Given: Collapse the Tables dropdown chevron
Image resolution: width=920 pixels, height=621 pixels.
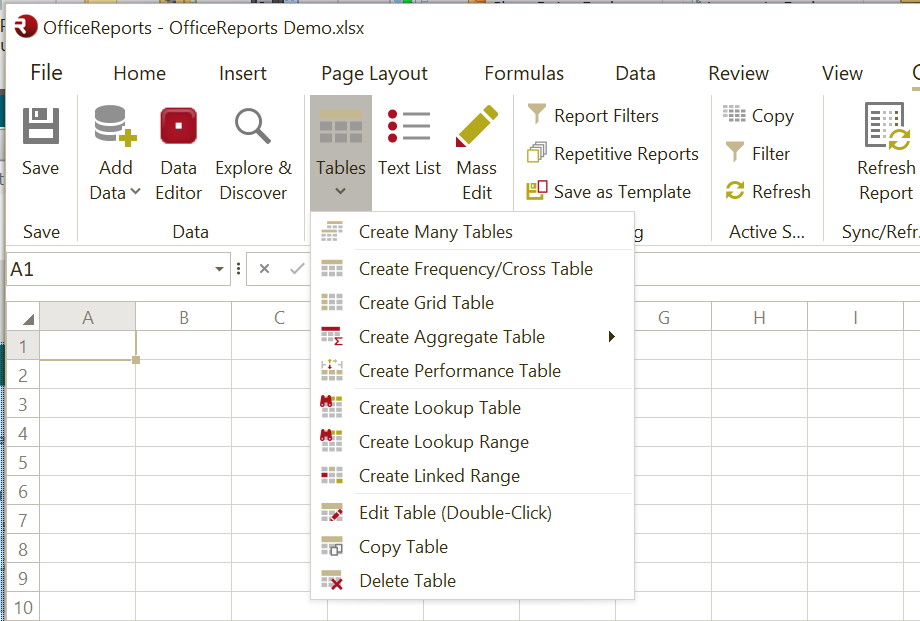Looking at the screenshot, I should [341, 191].
